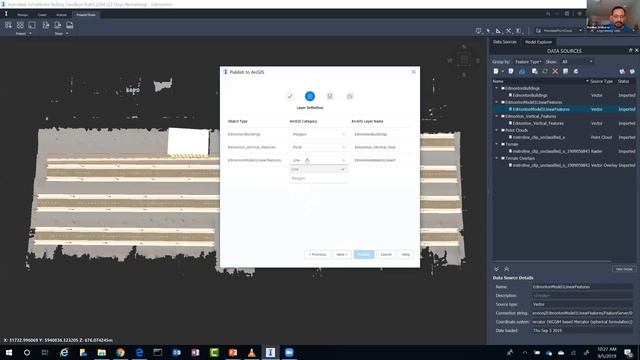The height and width of the screenshot is (360, 640).
Task: Click the add data source icon
Action: [496, 71]
